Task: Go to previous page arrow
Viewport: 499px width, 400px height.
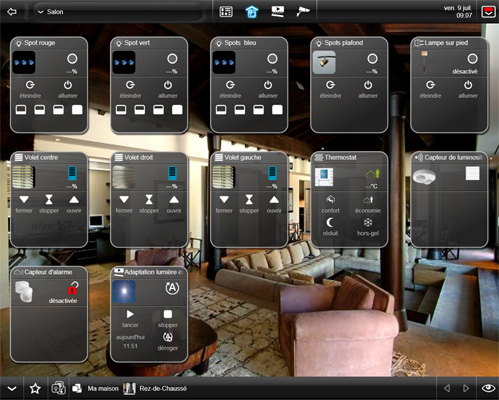Action: click(447, 388)
